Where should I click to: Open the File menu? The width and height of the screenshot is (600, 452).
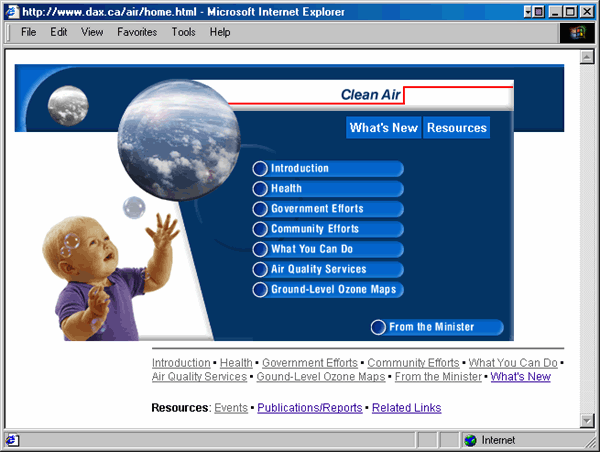(29, 32)
